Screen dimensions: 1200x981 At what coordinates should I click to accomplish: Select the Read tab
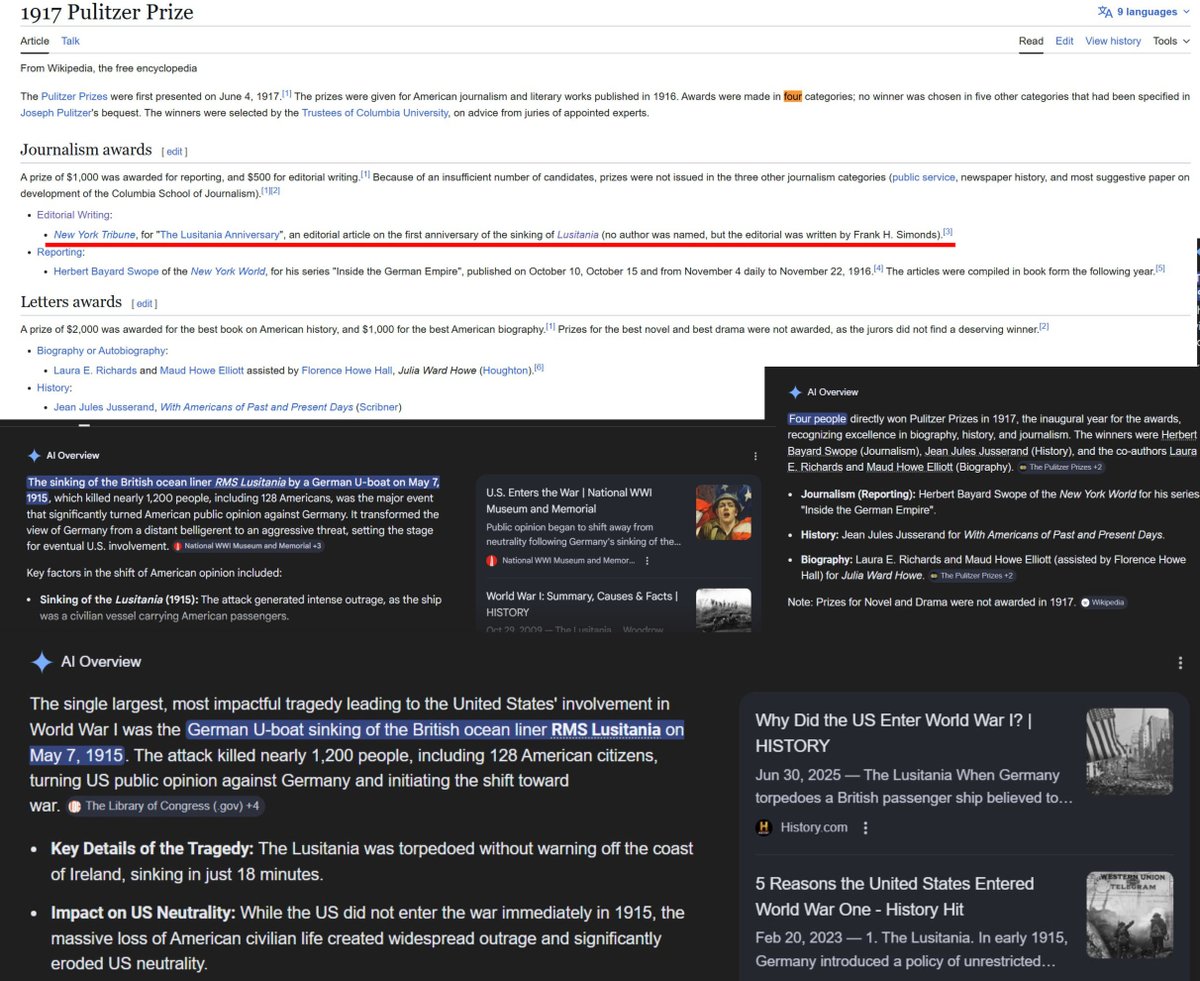[x=1031, y=41]
